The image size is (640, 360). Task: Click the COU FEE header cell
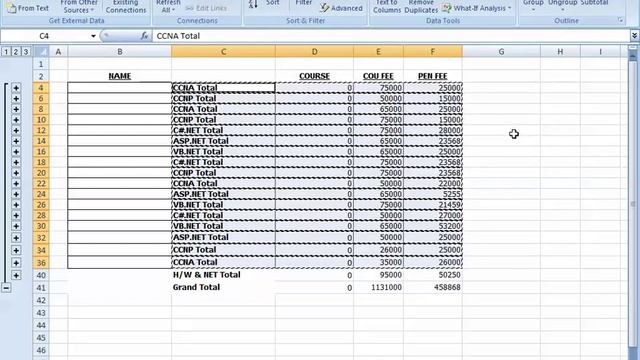pyautogui.click(x=378, y=76)
